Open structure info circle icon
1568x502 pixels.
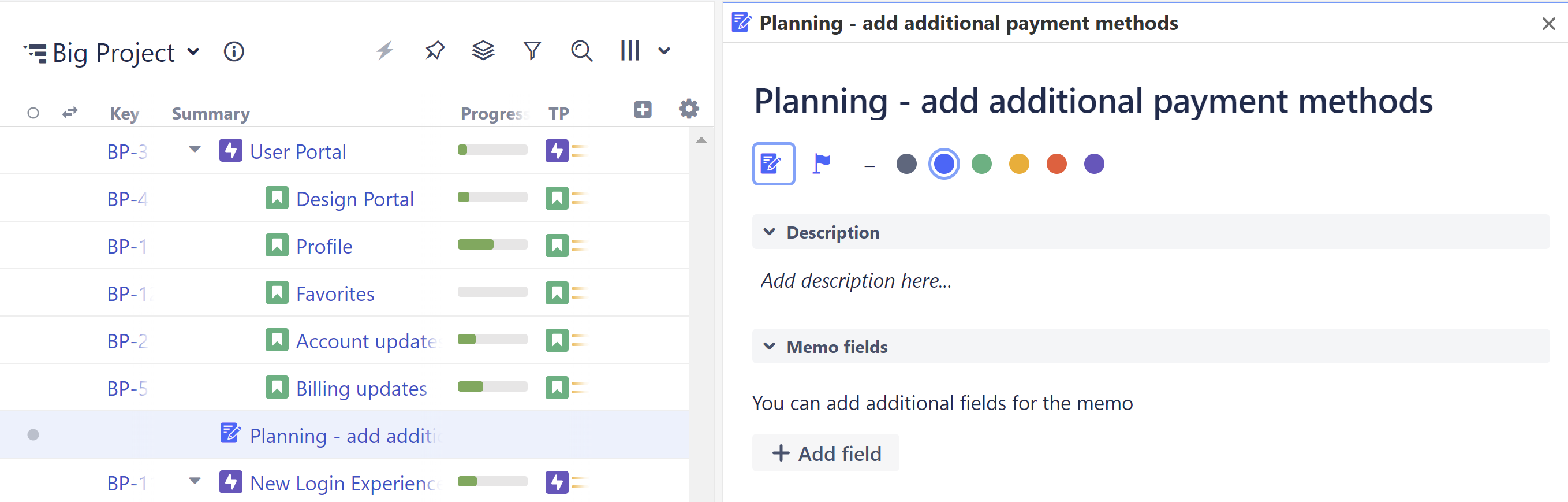coord(234,52)
